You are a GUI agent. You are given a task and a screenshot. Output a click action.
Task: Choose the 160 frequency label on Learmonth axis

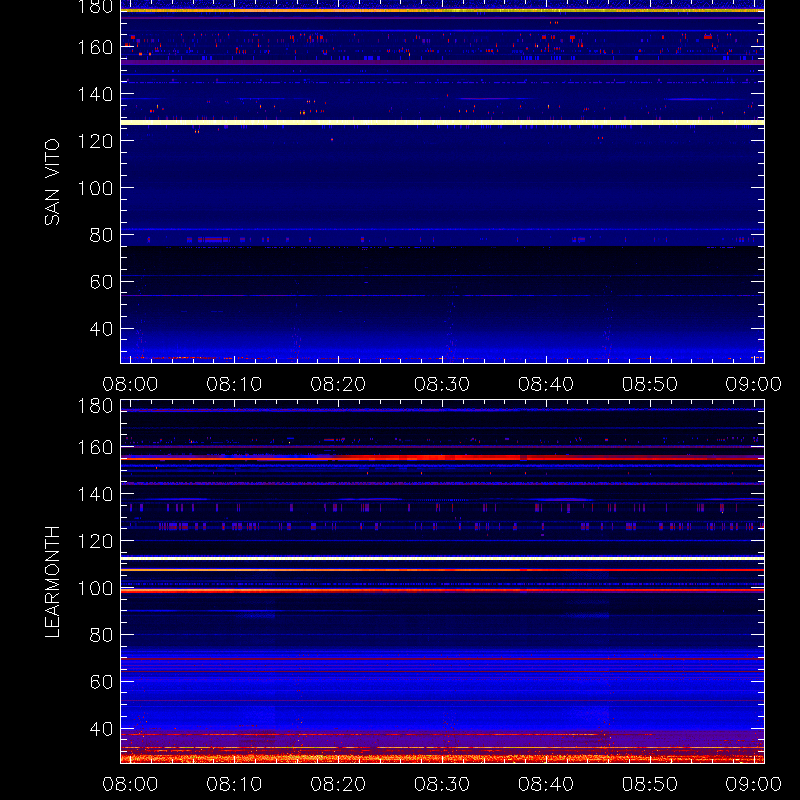(95, 447)
